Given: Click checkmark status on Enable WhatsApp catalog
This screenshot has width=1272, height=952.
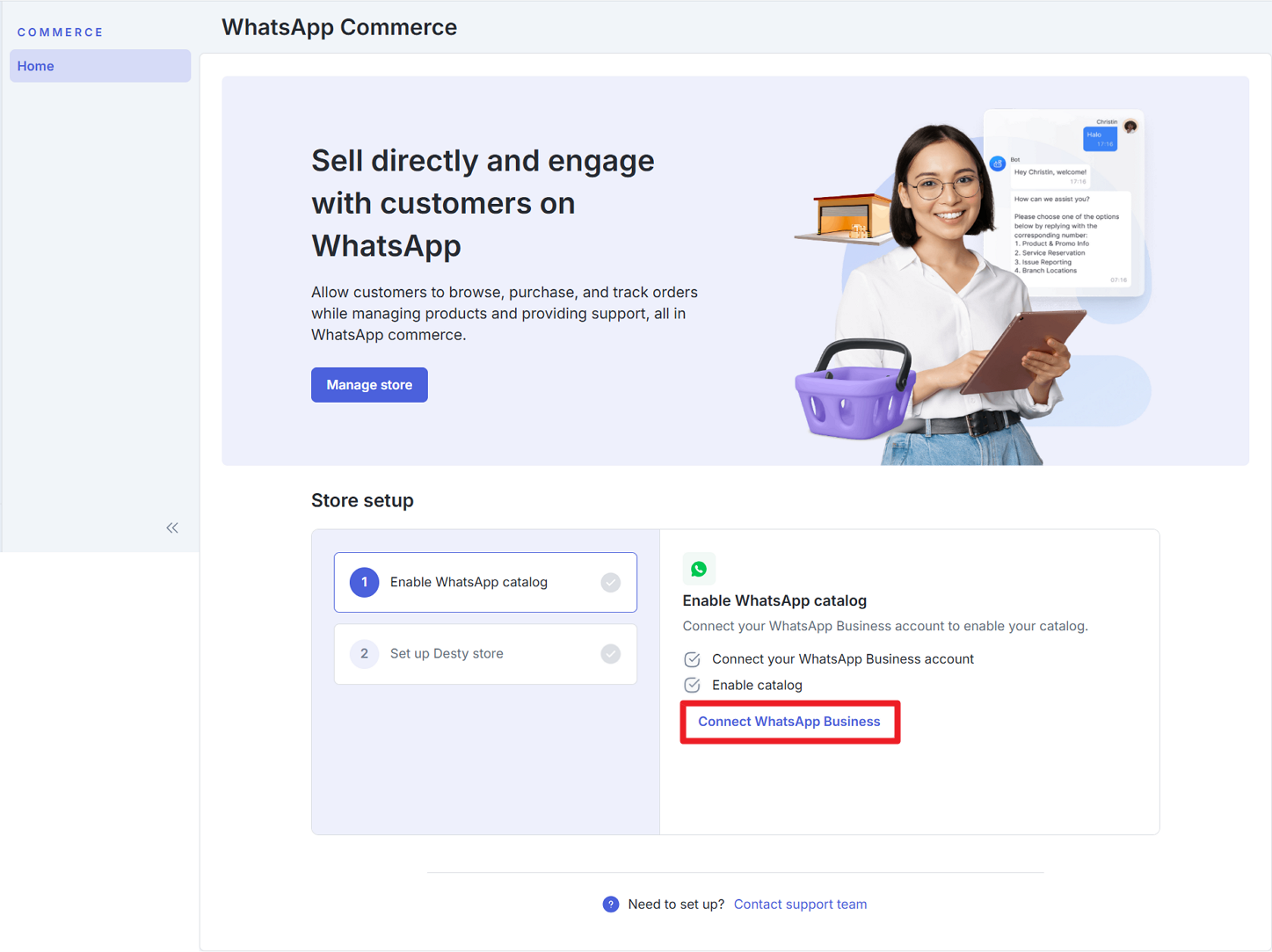Looking at the screenshot, I should click(611, 582).
